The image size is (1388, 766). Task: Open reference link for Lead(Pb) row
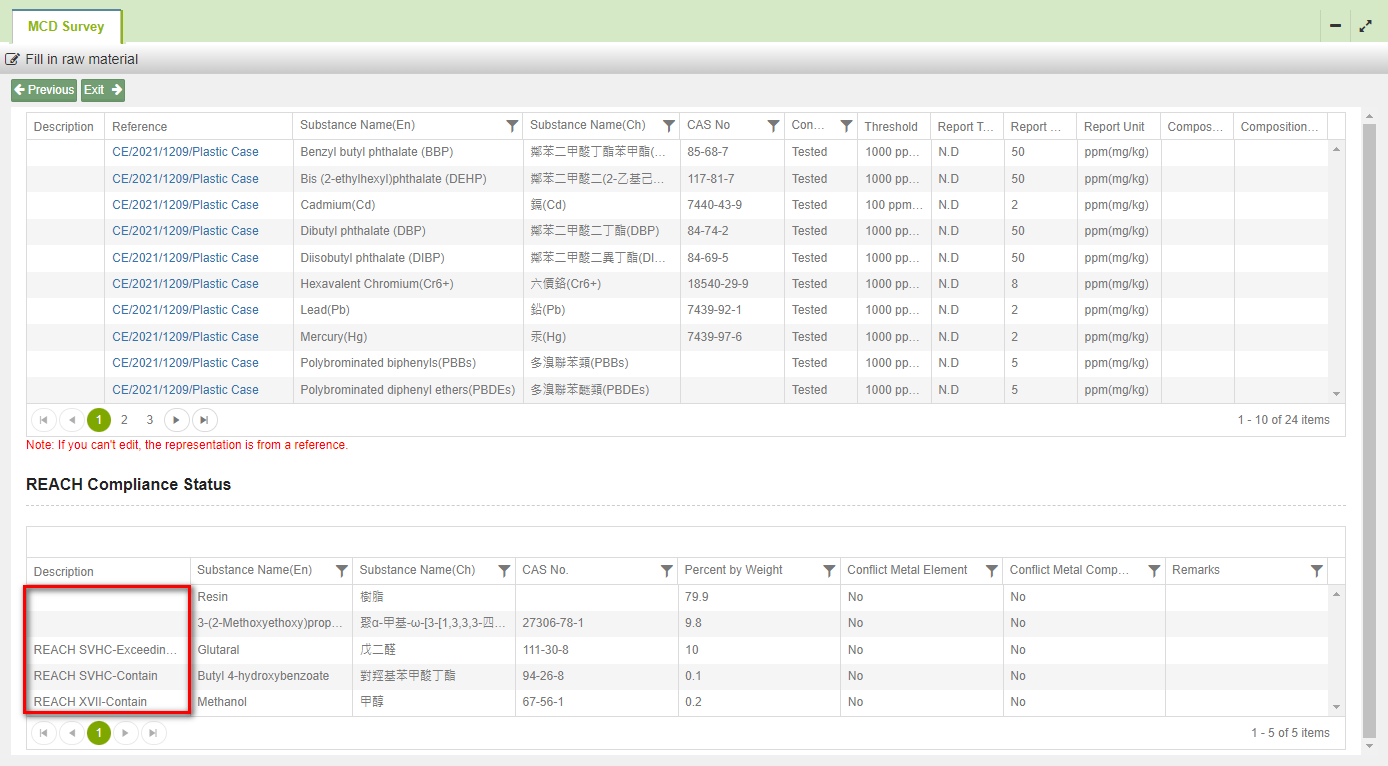185,310
